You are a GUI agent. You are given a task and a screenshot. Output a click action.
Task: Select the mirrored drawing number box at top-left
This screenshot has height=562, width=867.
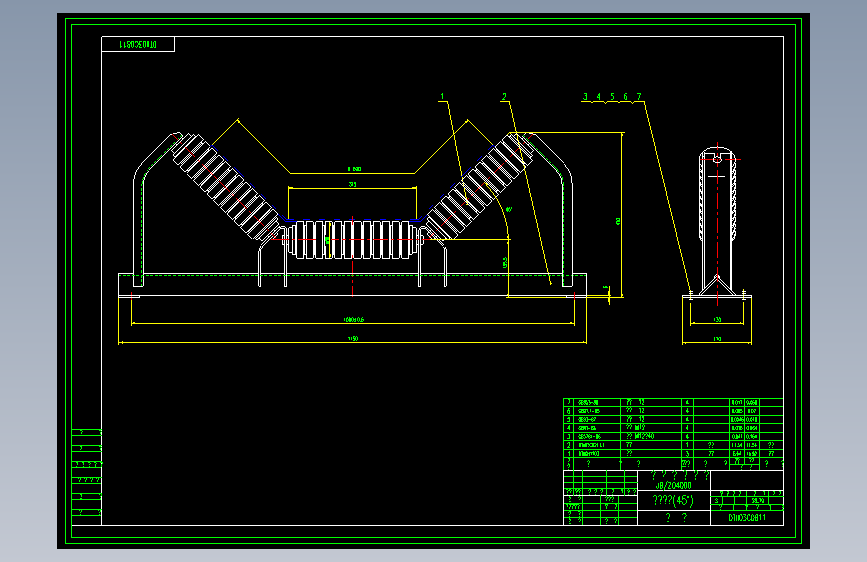point(138,44)
